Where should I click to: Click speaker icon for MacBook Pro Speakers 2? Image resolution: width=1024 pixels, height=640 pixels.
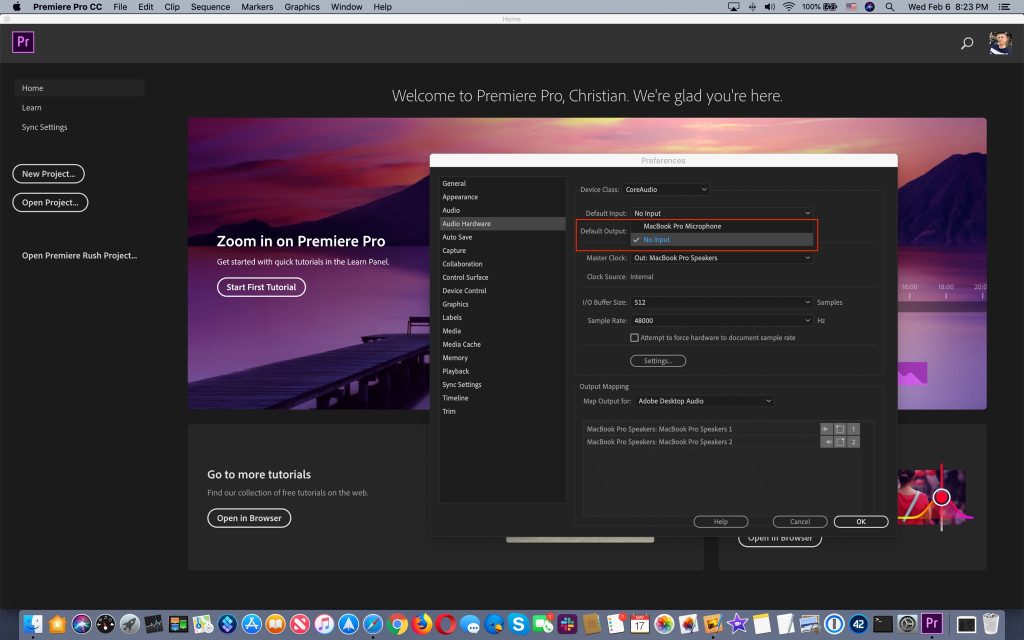click(x=826, y=442)
